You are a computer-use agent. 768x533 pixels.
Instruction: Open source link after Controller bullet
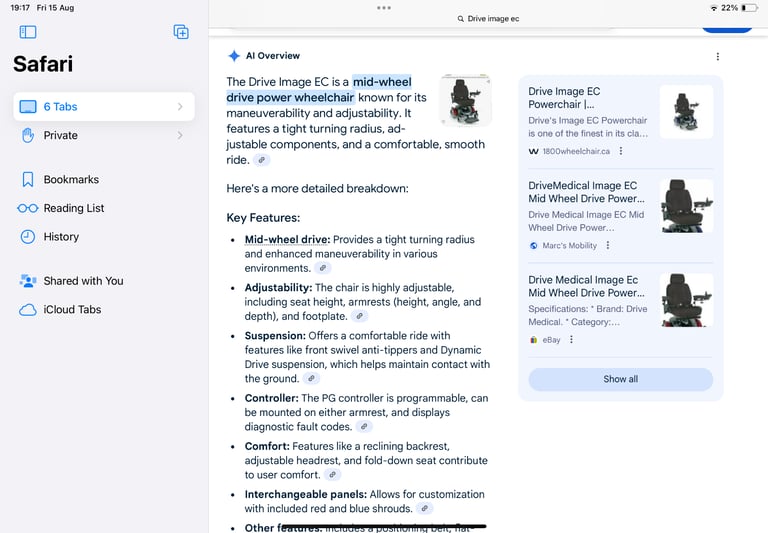(x=364, y=426)
